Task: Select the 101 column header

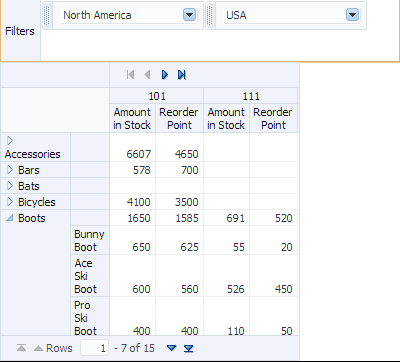Action: 157,96
